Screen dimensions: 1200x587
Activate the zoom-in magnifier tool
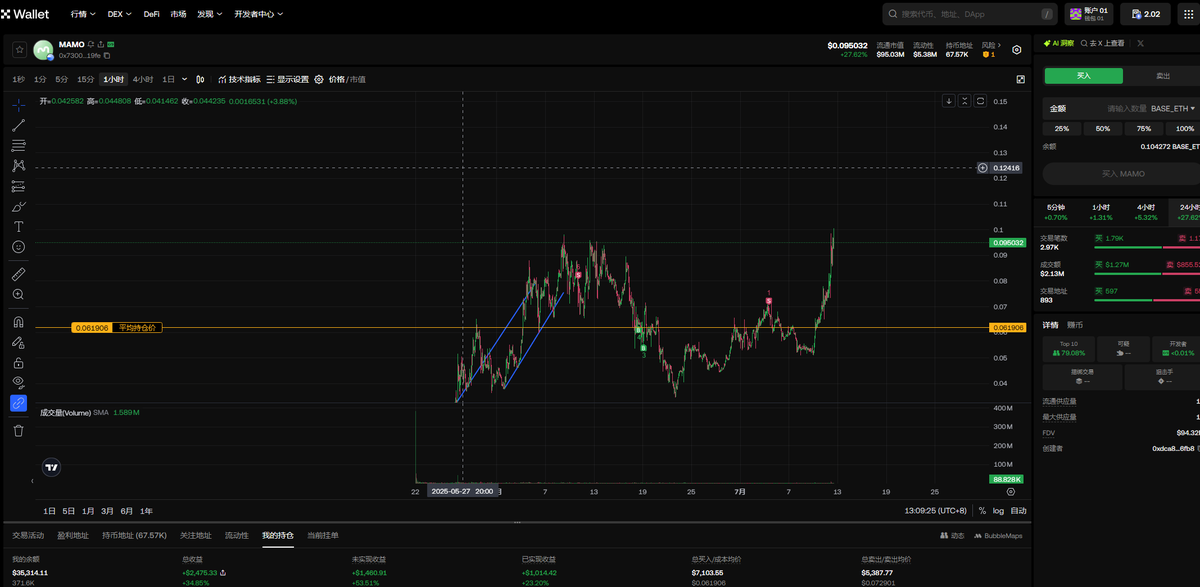click(x=18, y=295)
